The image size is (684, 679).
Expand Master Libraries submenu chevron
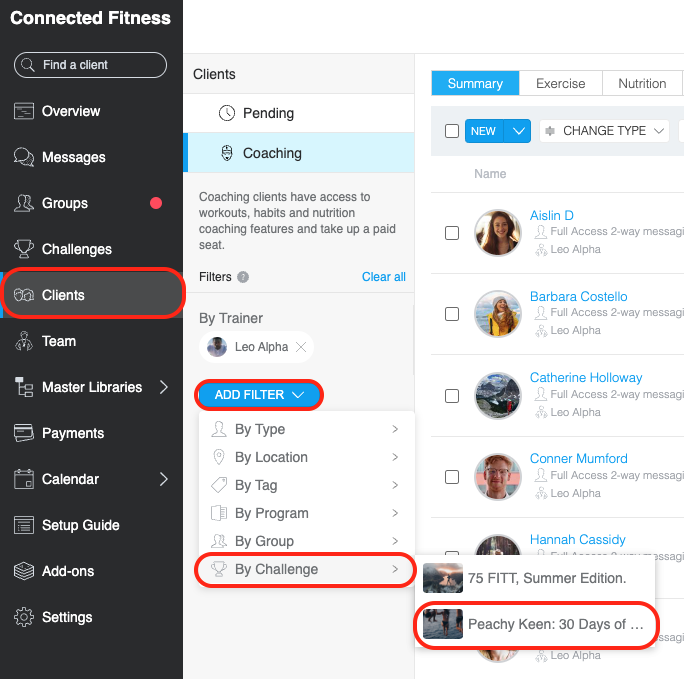pyautogui.click(x=164, y=387)
